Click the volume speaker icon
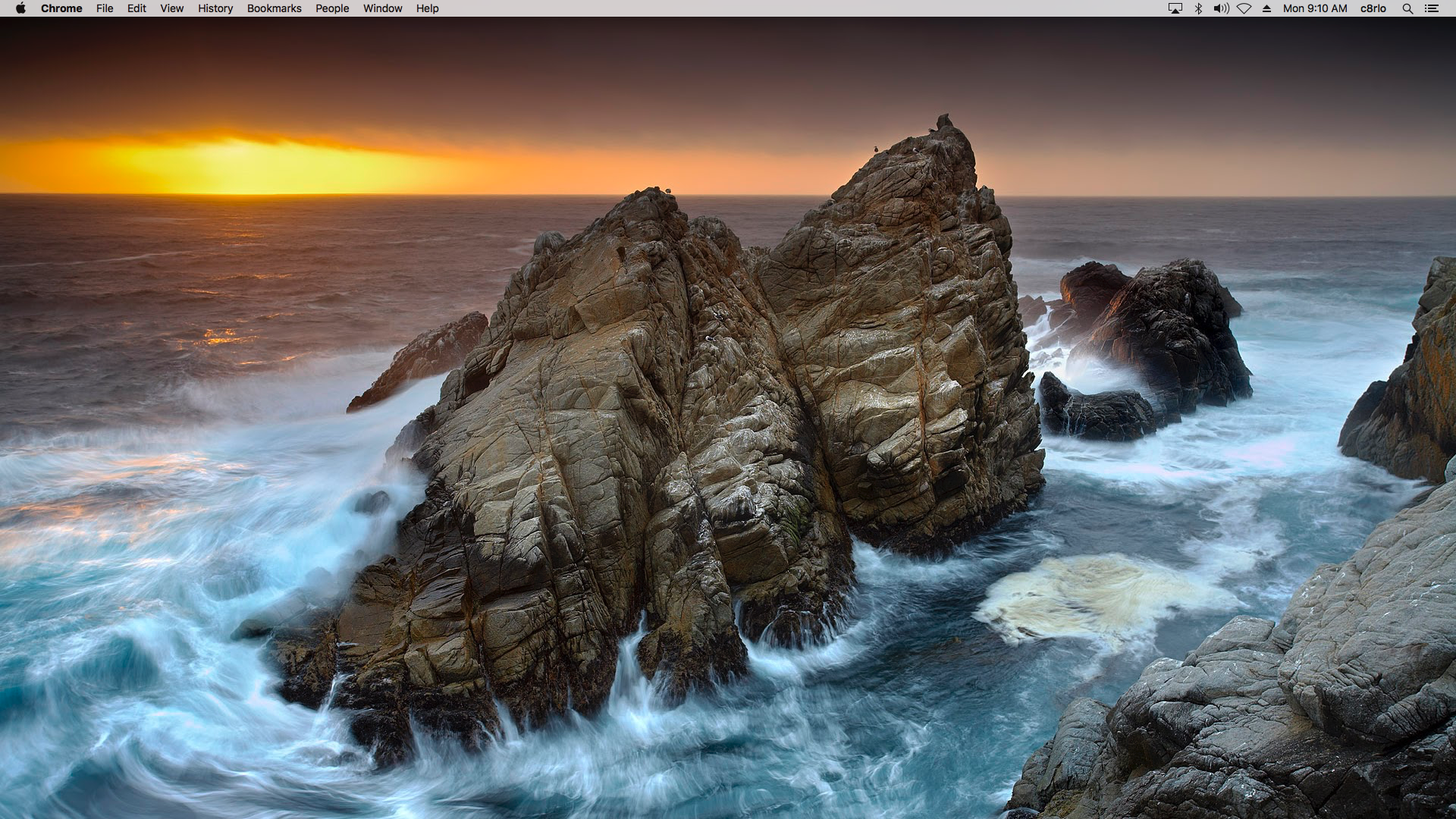The image size is (1456, 819). tap(1221, 8)
